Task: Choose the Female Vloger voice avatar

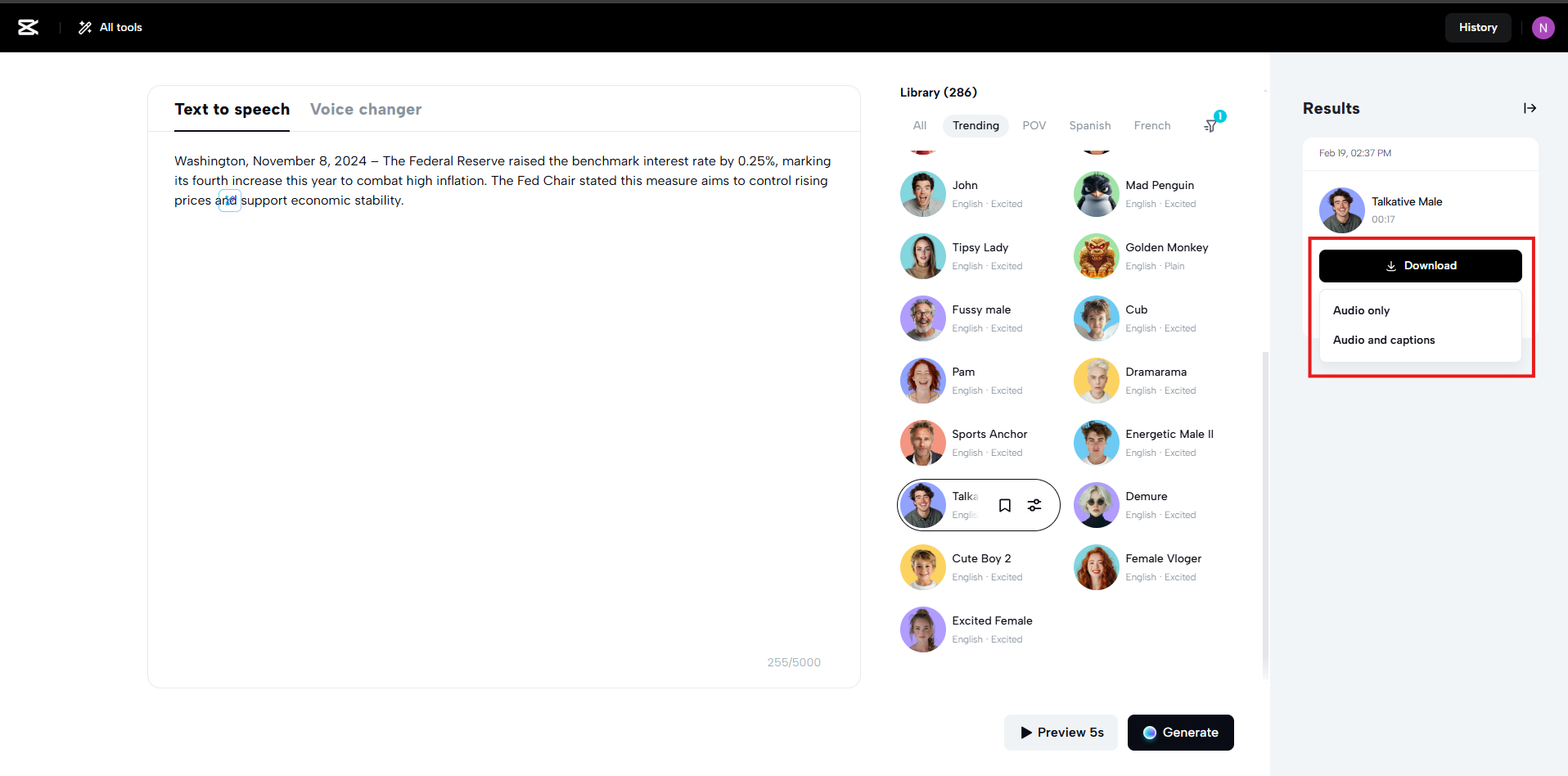Action: coord(1097,567)
